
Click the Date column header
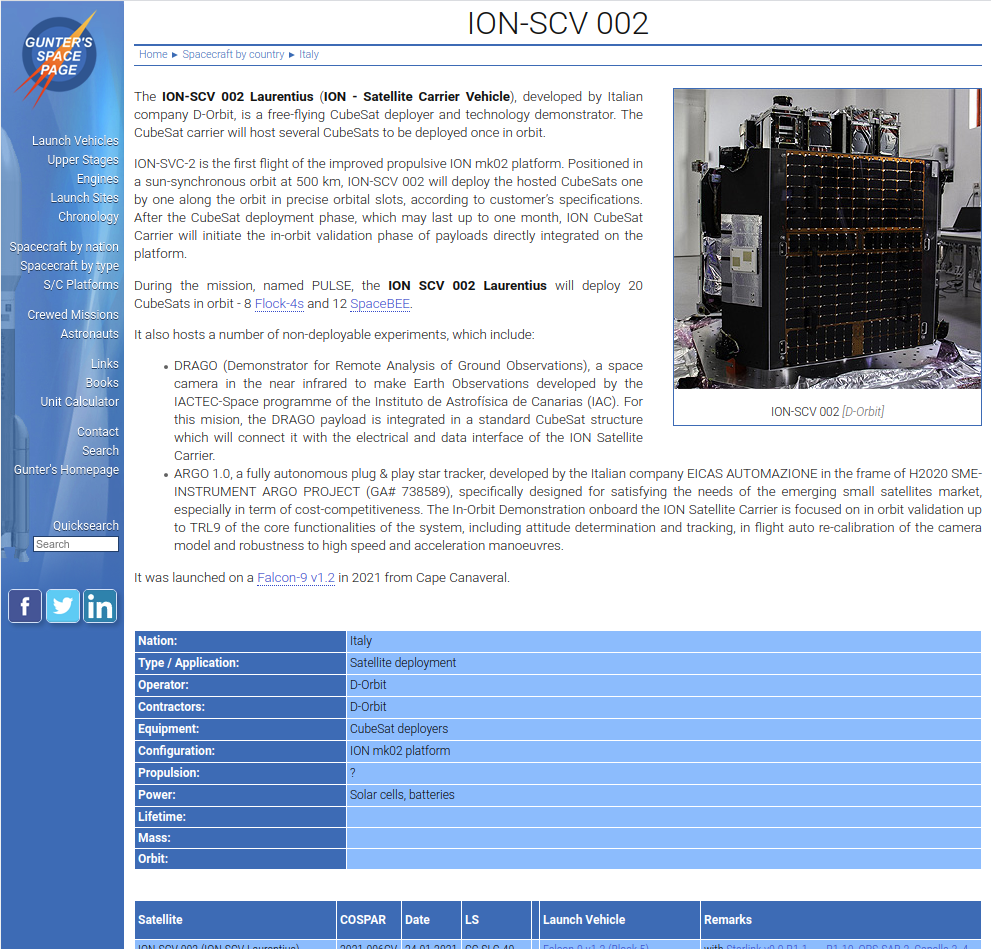pos(431,920)
